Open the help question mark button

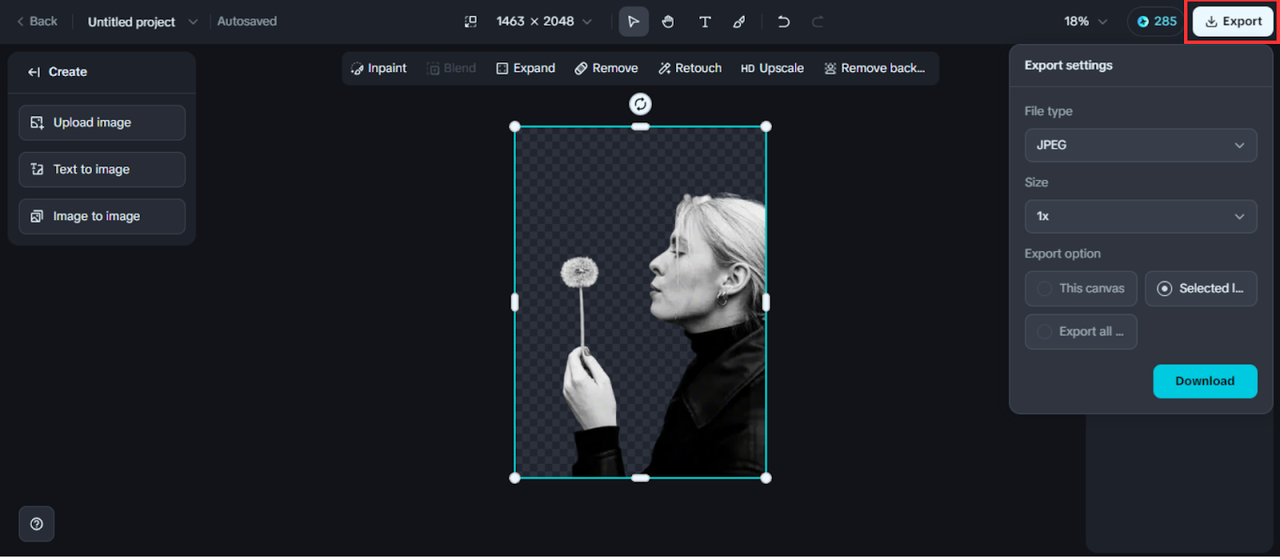(37, 524)
